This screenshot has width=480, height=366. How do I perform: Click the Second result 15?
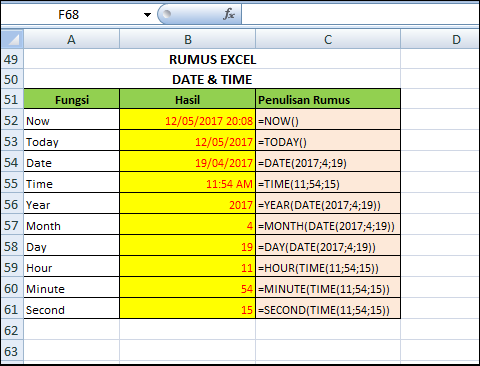(x=188, y=309)
